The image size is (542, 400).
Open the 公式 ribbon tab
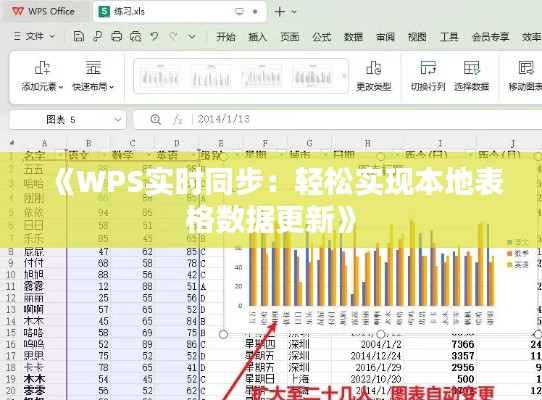point(321,37)
